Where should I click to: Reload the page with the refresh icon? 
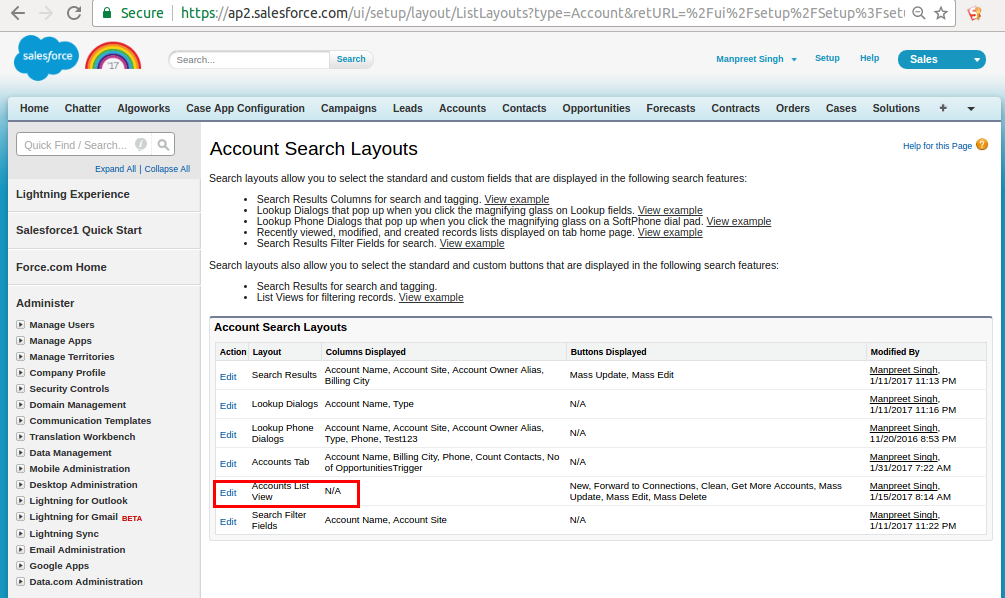[74, 14]
